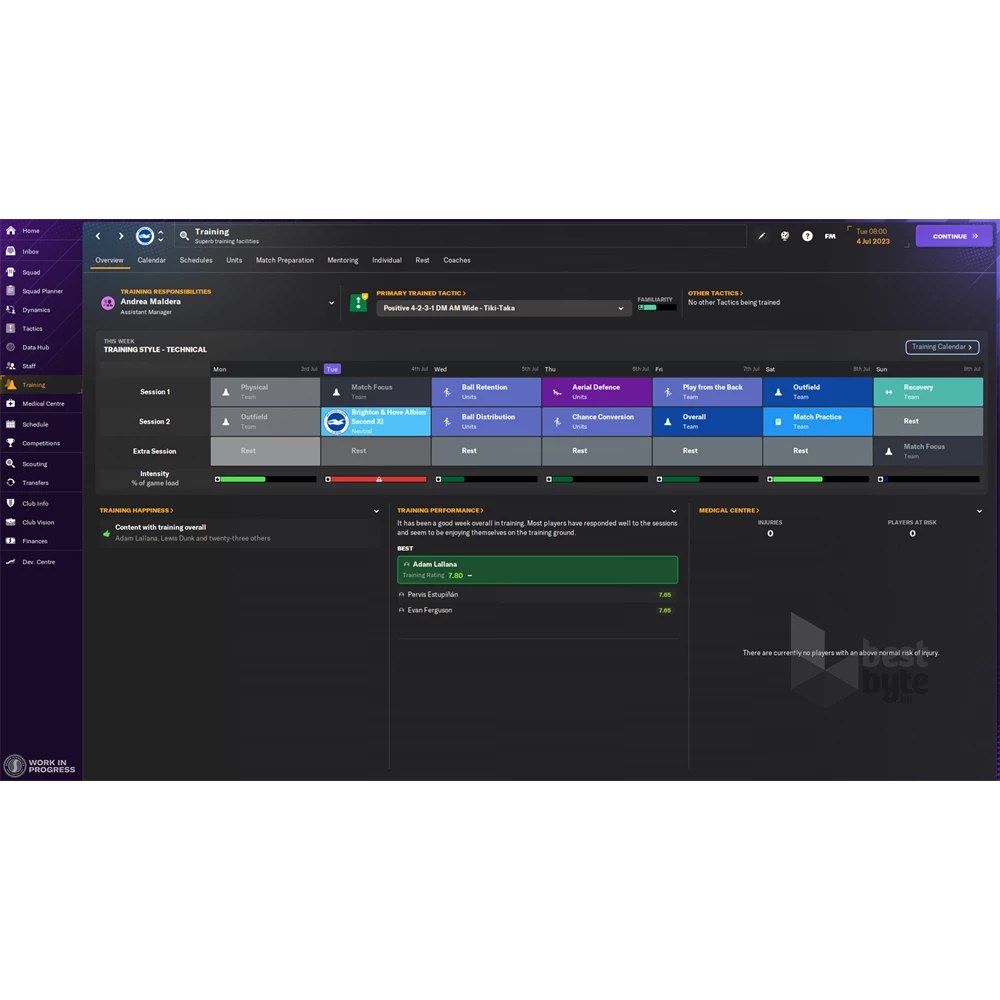
Task: Click Monday's training intensity bar
Action: (266, 479)
